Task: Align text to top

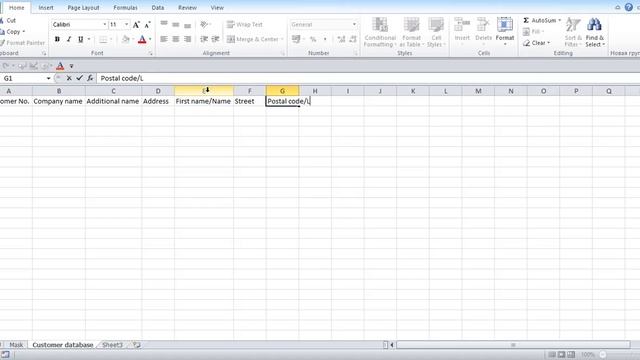Action: click(164, 24)
